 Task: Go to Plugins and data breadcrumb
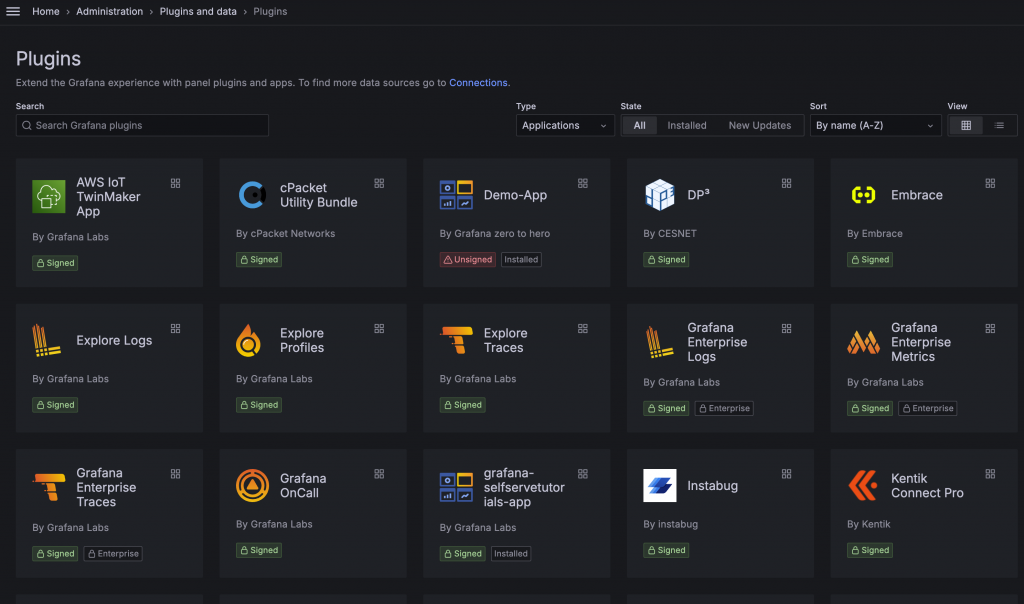click(198, 11)
